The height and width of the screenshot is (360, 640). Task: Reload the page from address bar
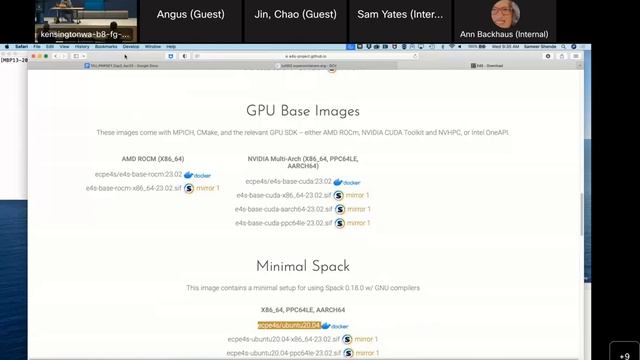(x=415, y=56)
